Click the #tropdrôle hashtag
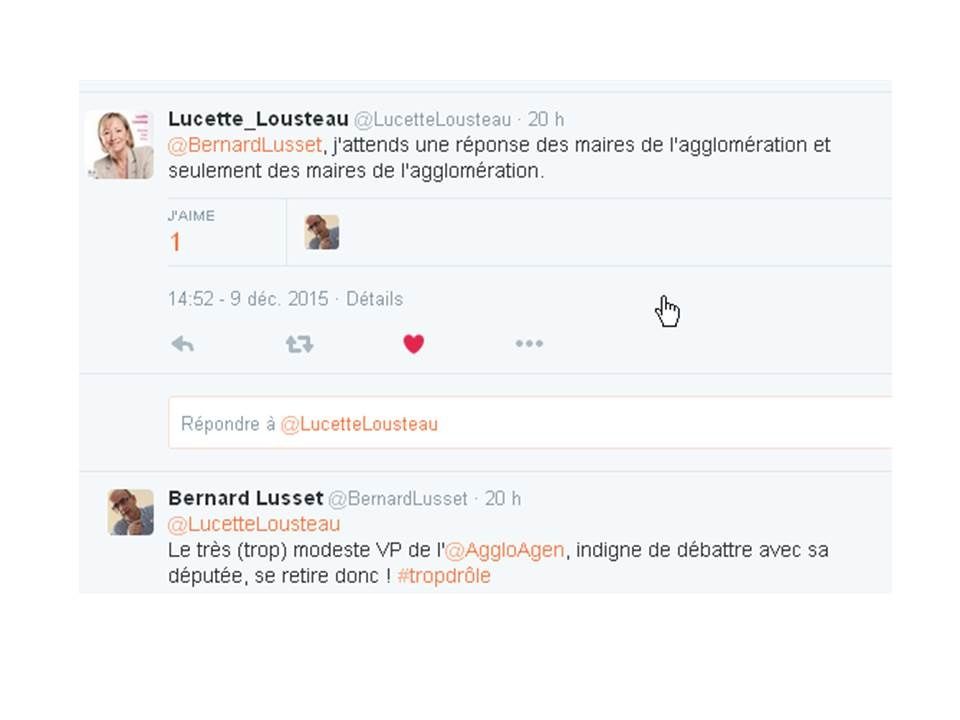960x720 pixels. (444, 576)
